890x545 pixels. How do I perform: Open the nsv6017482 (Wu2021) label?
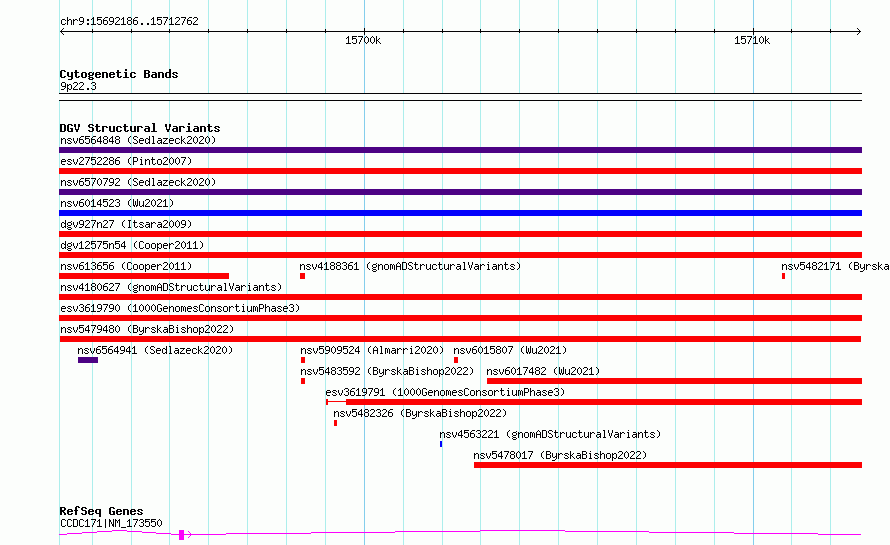pyautogui.click(x=543, y=371)
